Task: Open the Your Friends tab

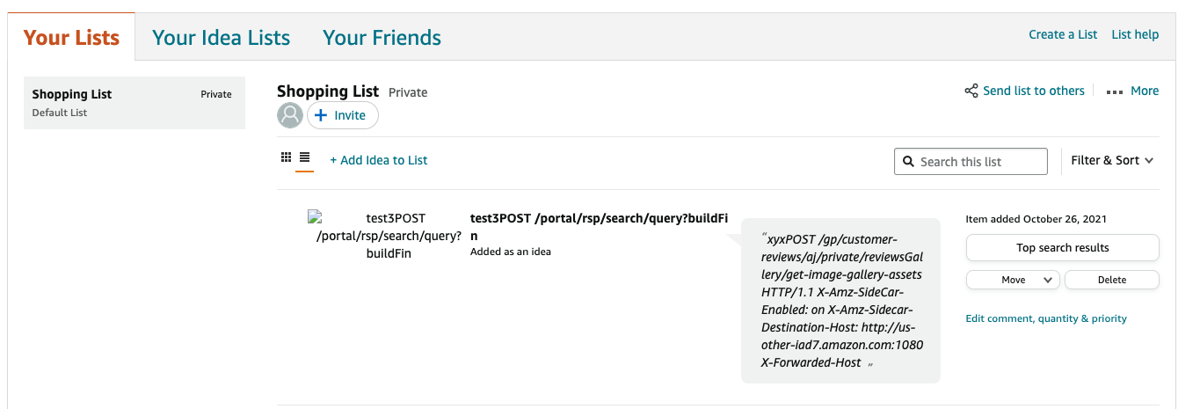Action: (x=382, y=37)
